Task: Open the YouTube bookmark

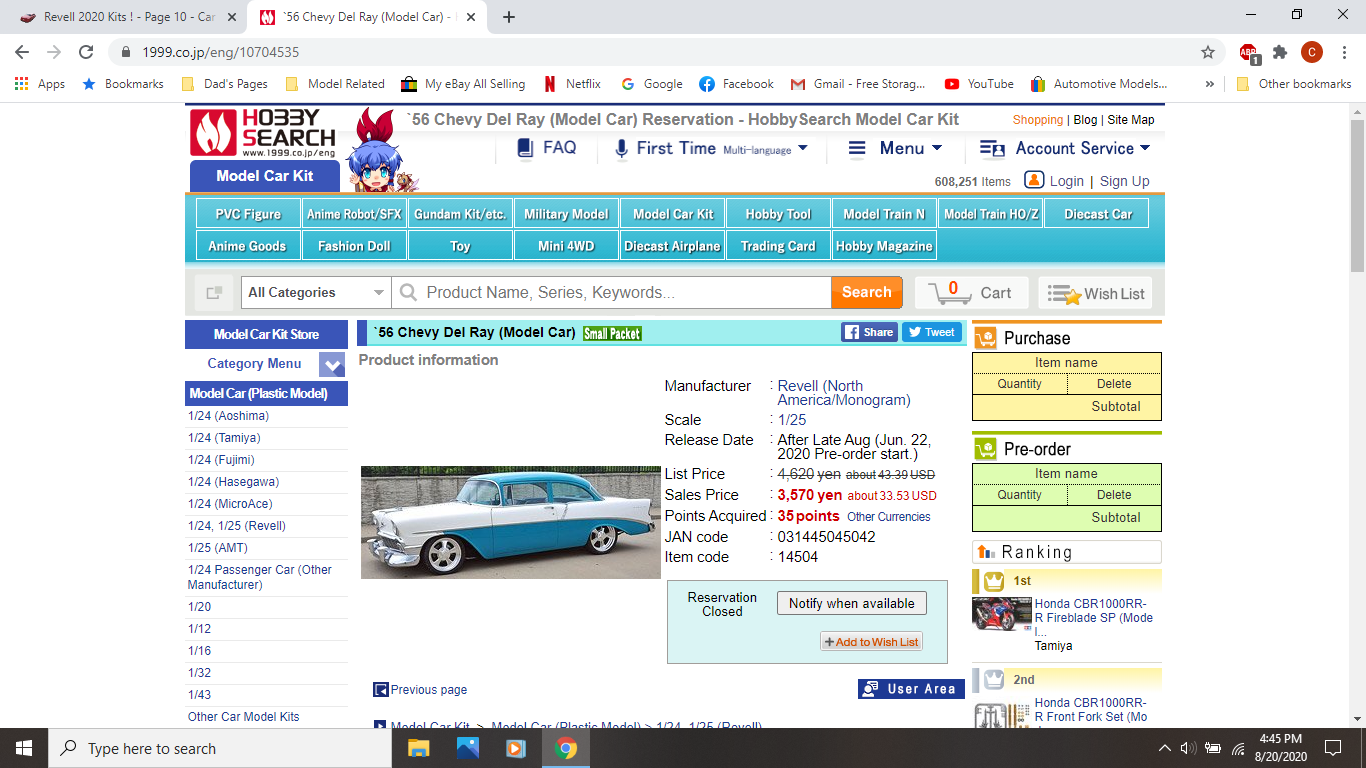Action: (979, 84)
